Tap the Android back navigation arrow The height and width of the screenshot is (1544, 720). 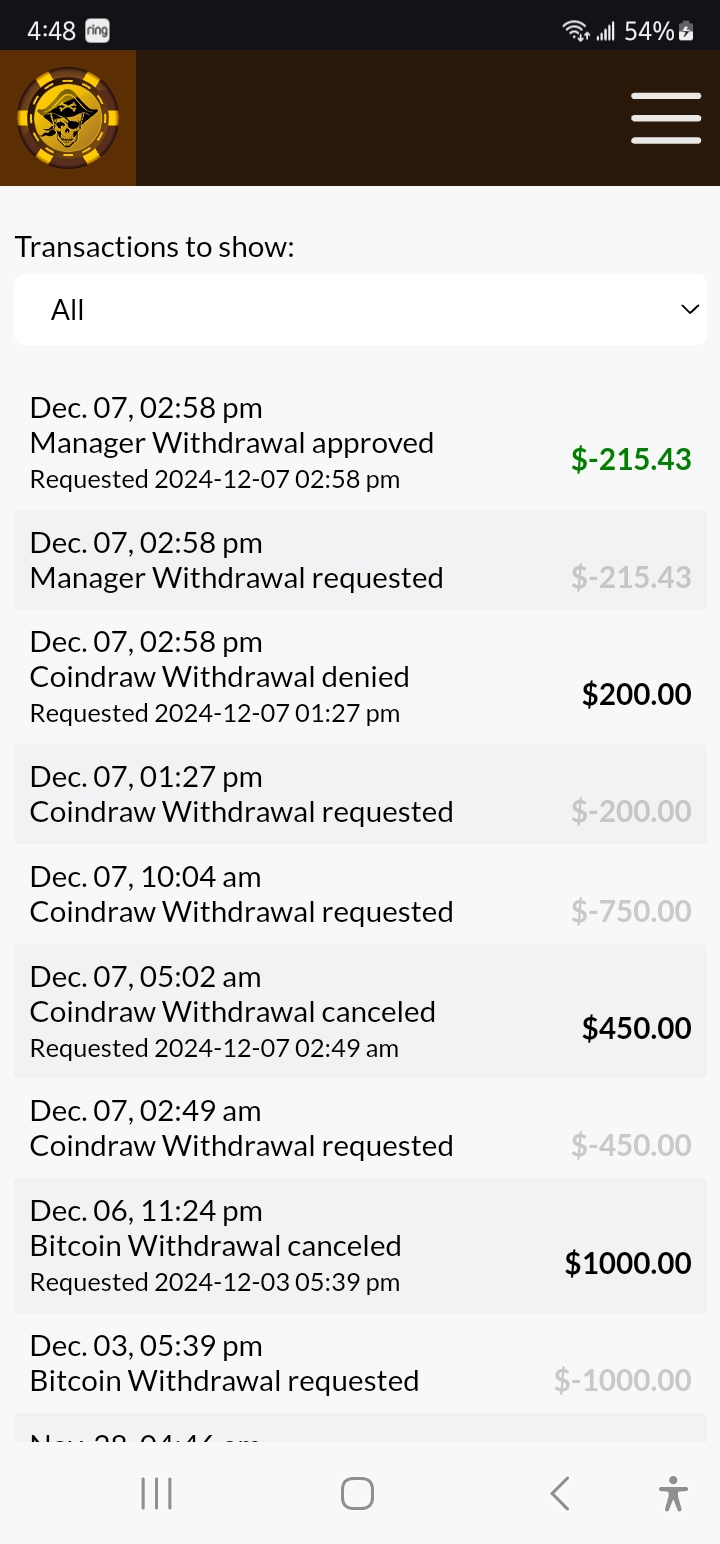(x=560, y=1494)
